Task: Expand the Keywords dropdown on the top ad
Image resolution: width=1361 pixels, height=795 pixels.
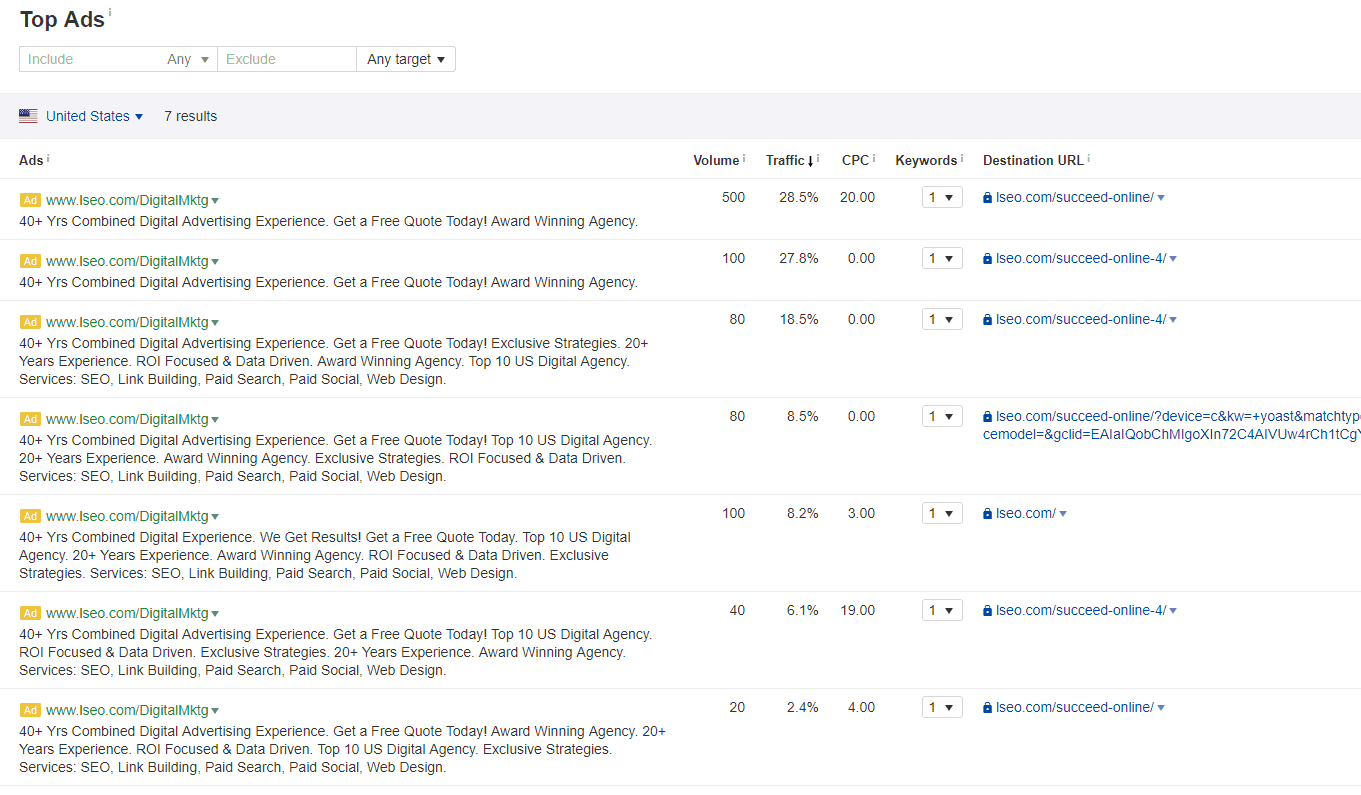Action: pos(941,197)
